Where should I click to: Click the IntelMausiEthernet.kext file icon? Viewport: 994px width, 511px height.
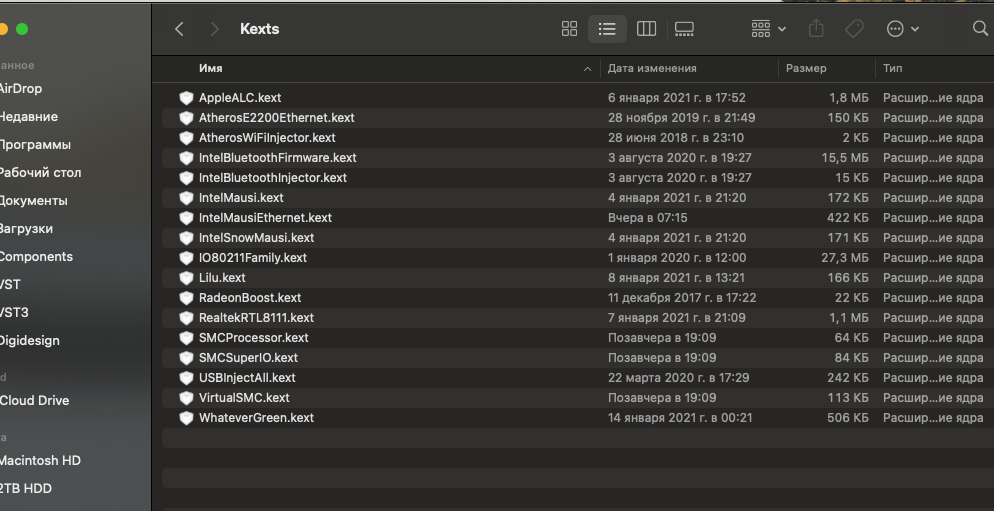[186, 217]
